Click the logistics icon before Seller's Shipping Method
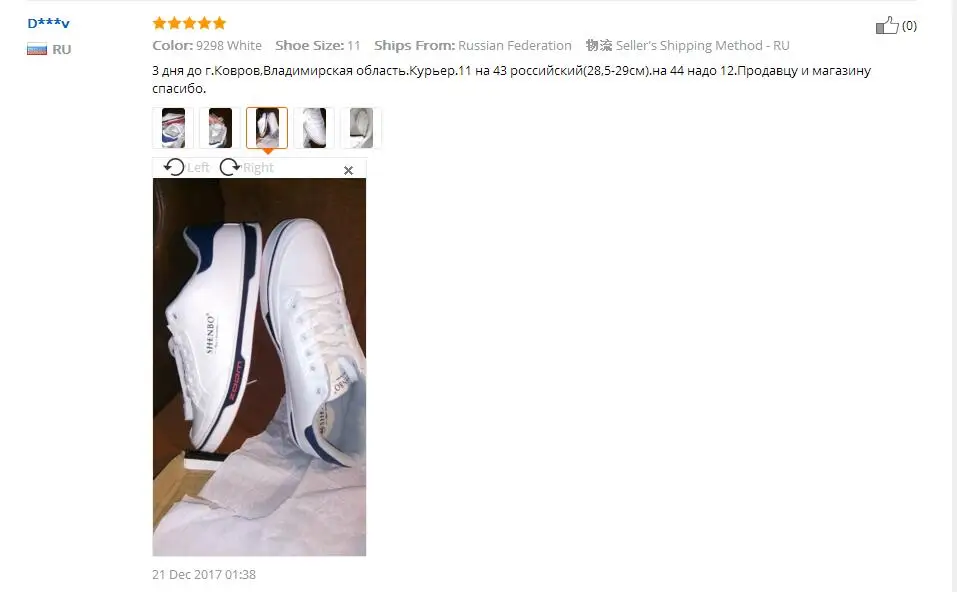The height and width of the screenshot is (592, 957). tap(599, 45)
